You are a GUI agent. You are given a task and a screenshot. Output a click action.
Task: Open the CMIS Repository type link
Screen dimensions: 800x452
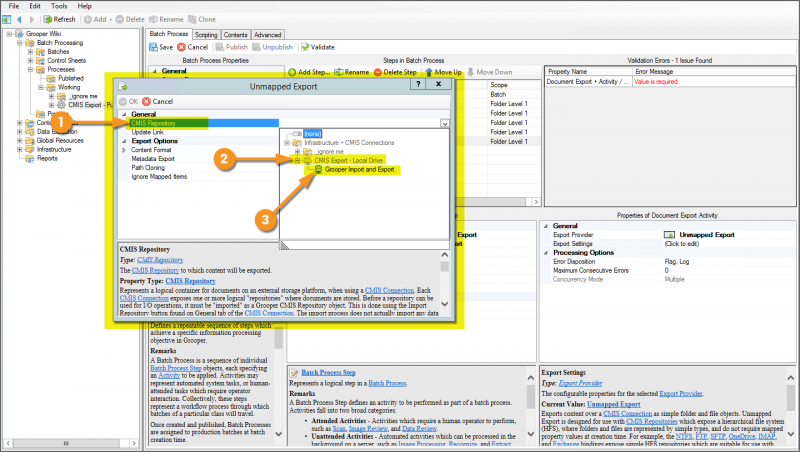point(160,260)
